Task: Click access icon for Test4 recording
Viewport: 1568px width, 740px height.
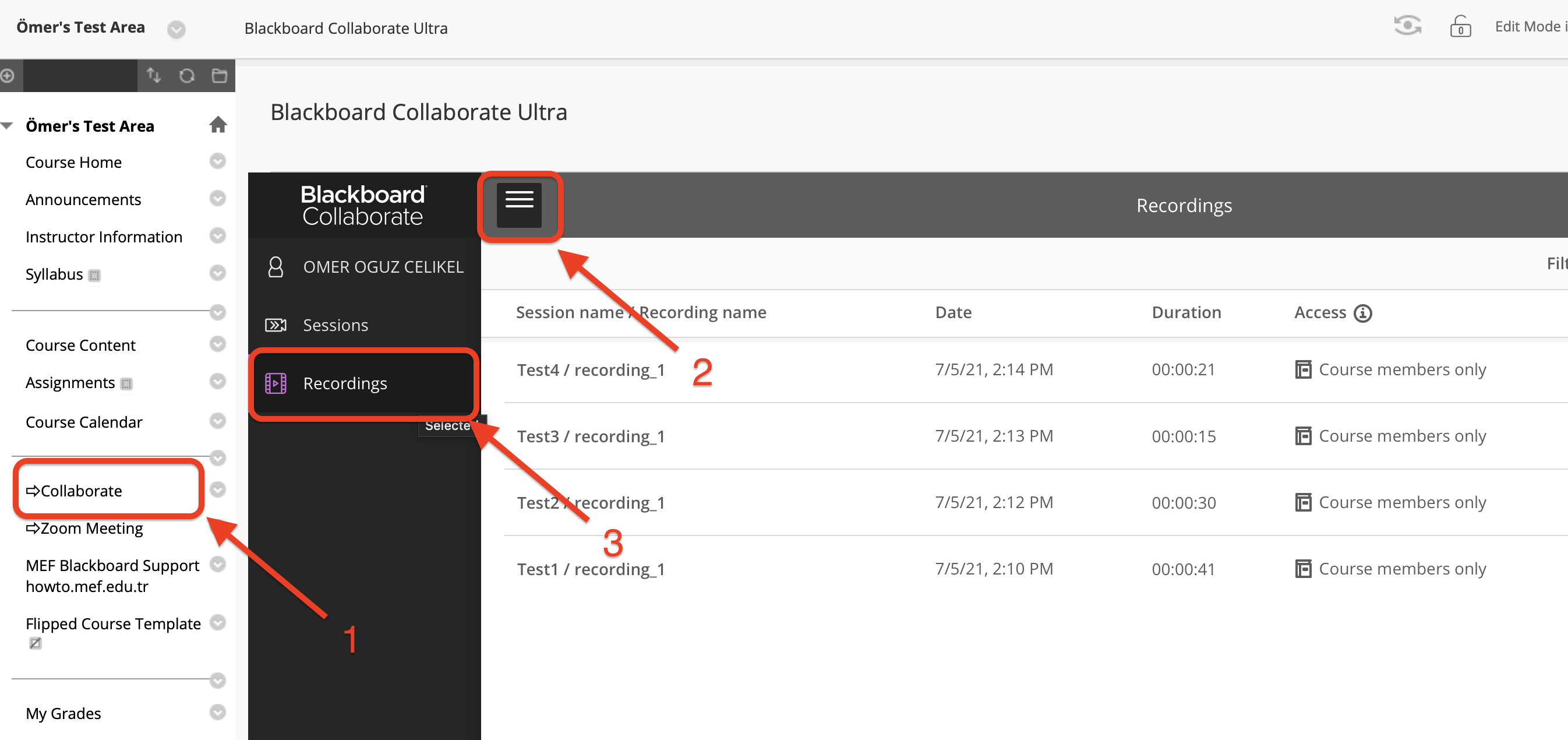Action: pos(1303,369)
